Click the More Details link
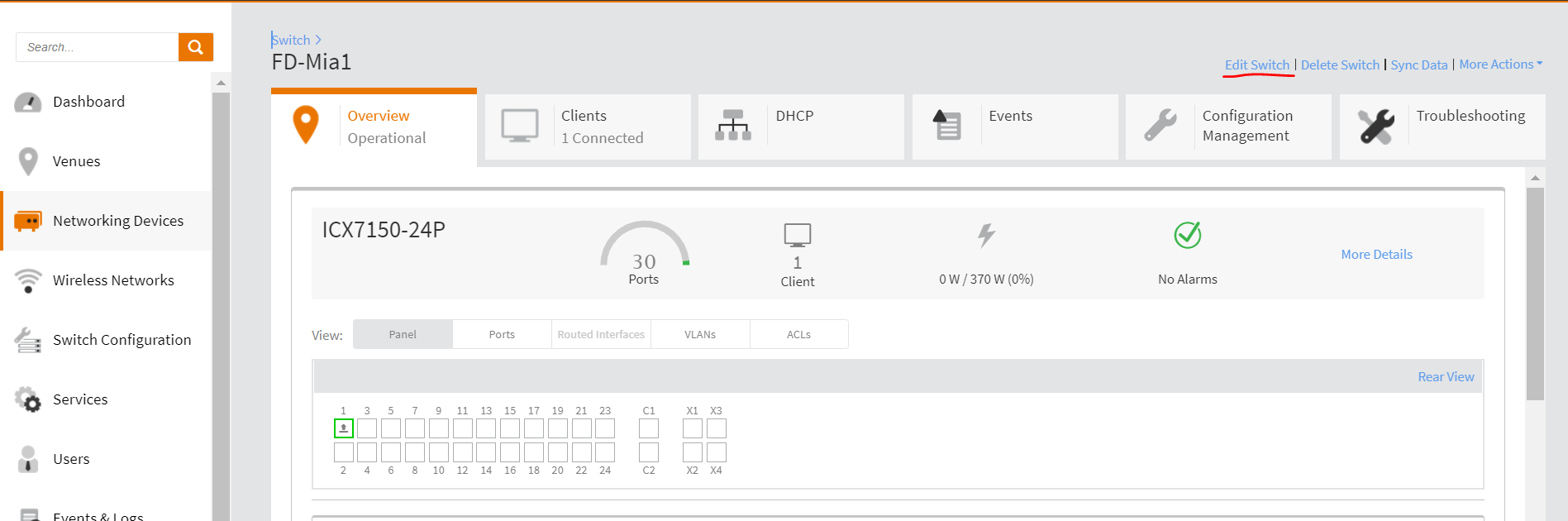Image resolution: width=1568 pixels, height=521 pixels. tap(1376, 255)
